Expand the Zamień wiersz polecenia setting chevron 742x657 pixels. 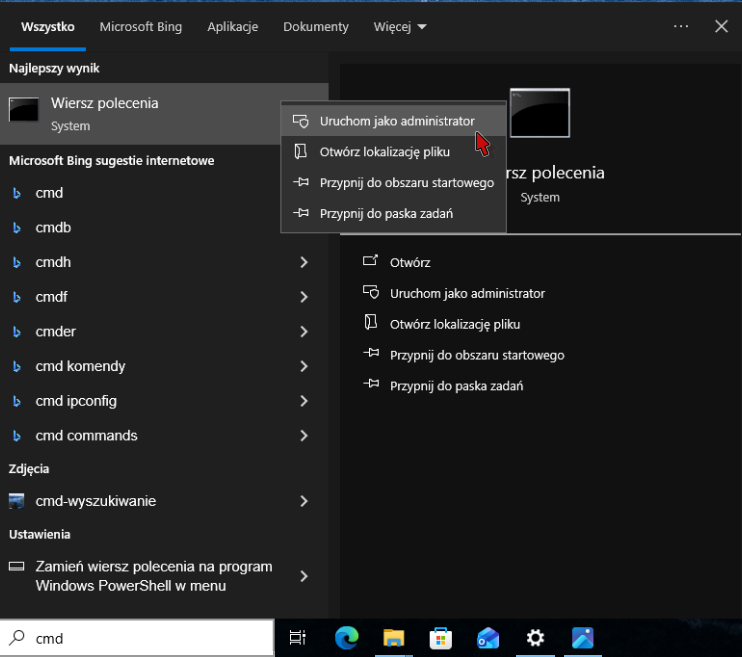pyautogui.click(x=304, y=576)
